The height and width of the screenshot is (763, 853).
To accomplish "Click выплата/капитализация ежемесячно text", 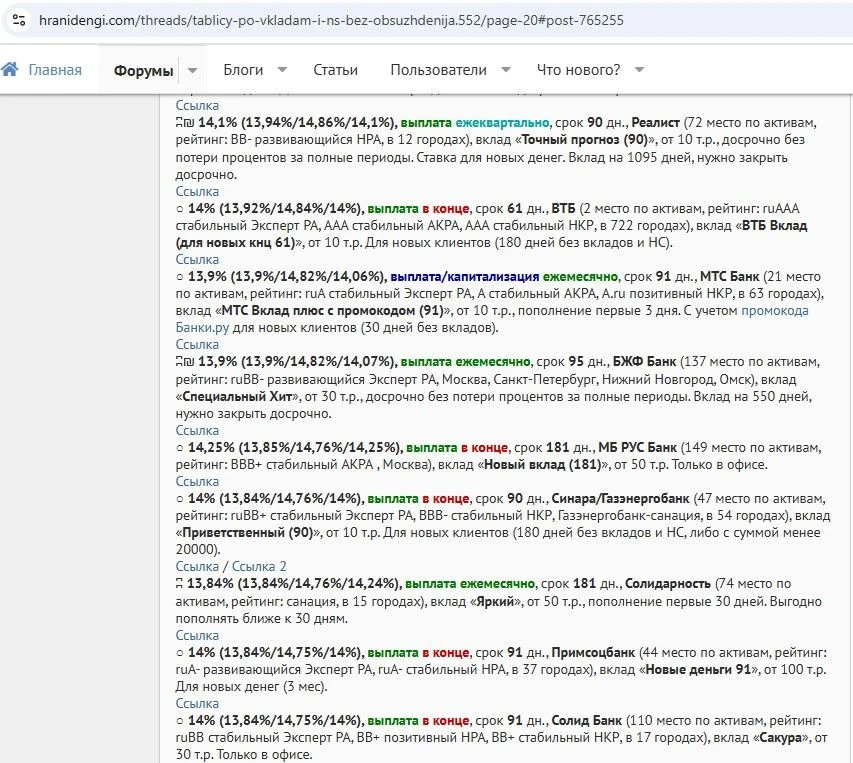I will point(504,276).
